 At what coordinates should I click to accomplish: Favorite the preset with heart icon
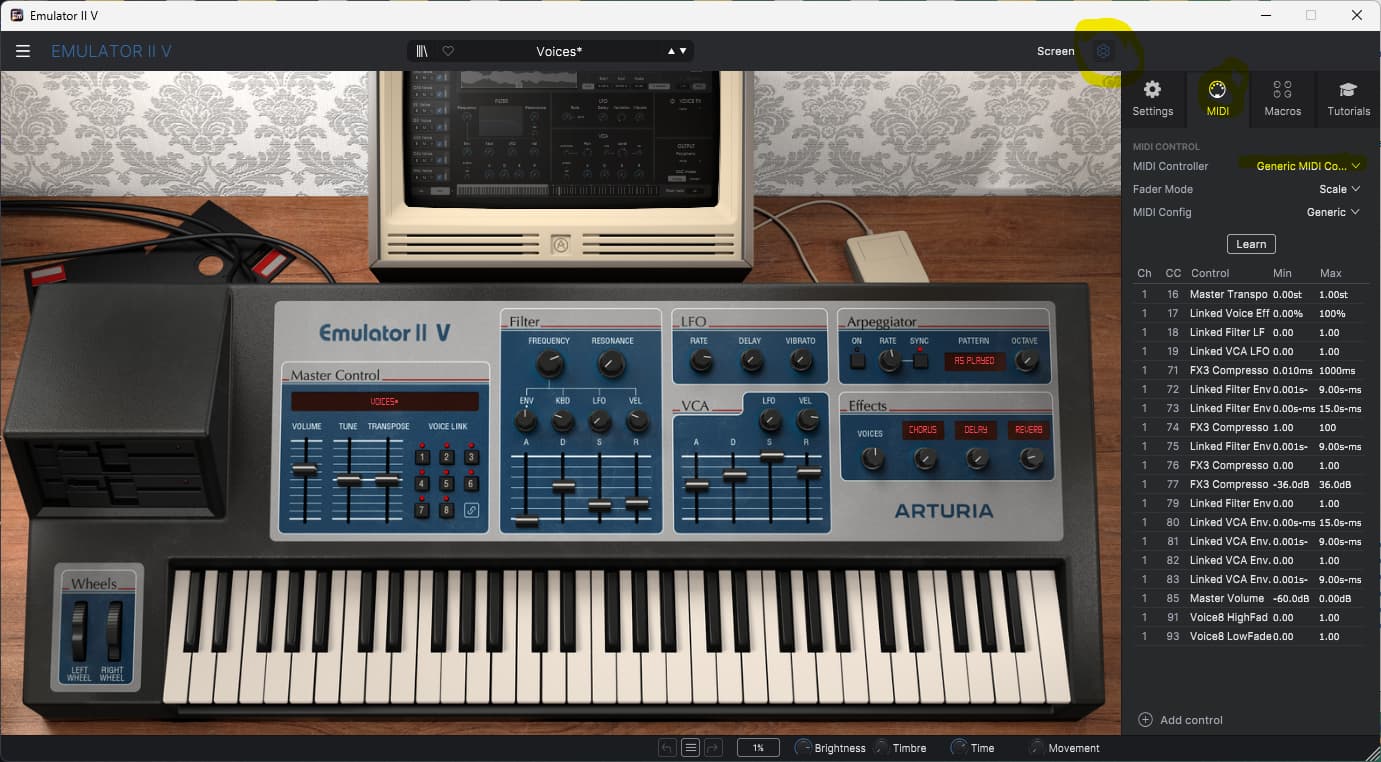point(448,51)
